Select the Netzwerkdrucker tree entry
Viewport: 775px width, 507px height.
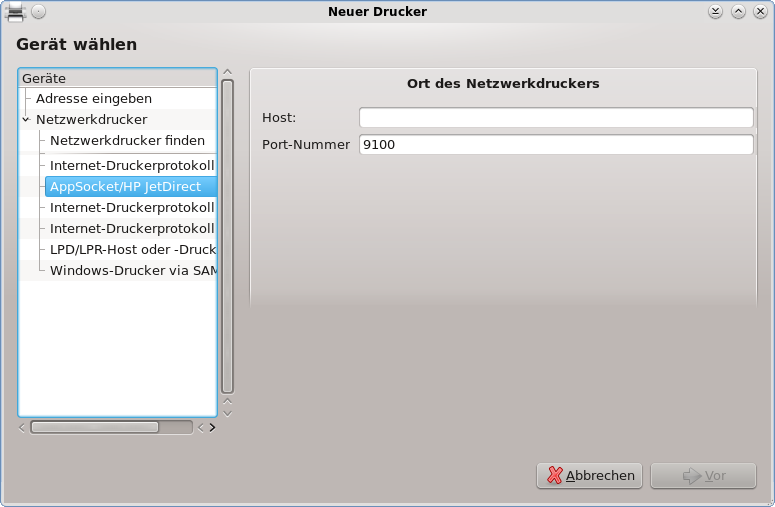91,119
